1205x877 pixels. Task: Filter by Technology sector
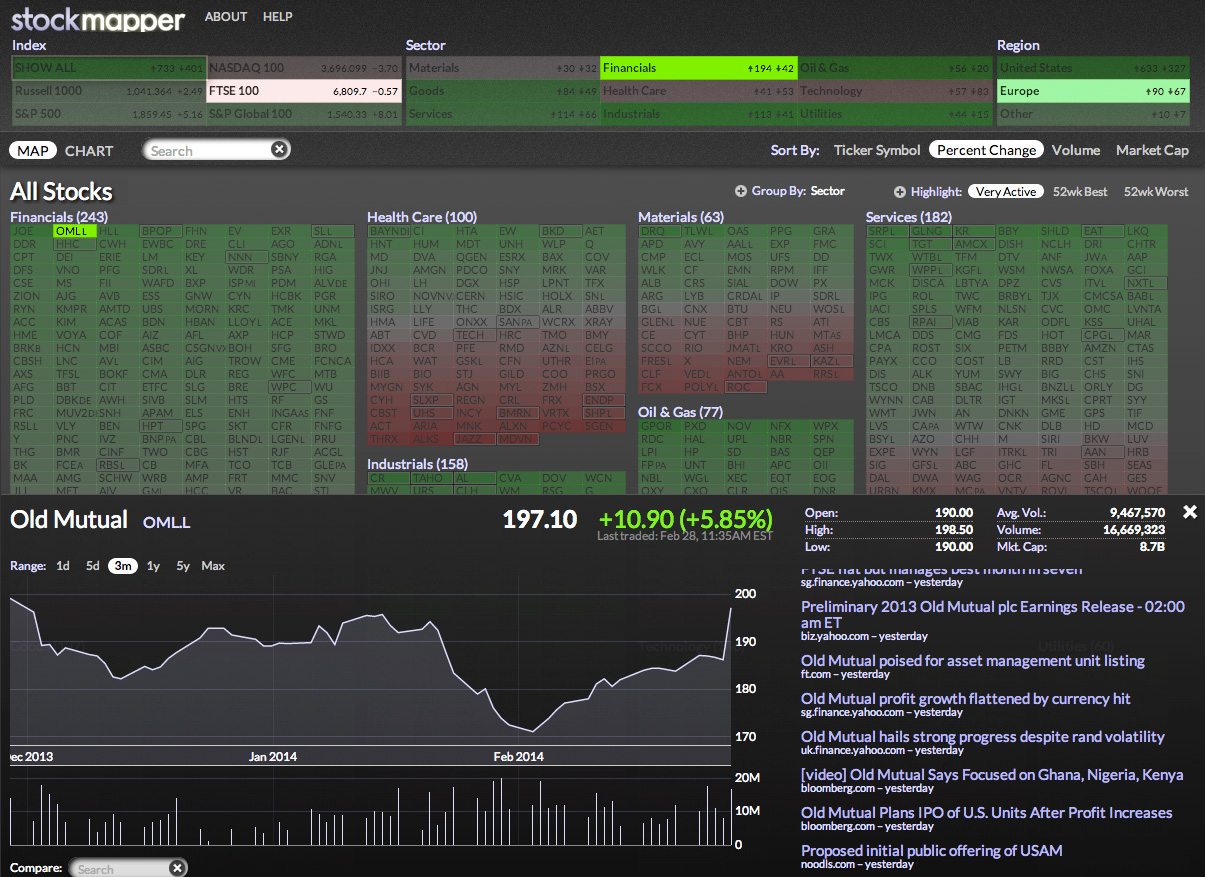point(894,91)
